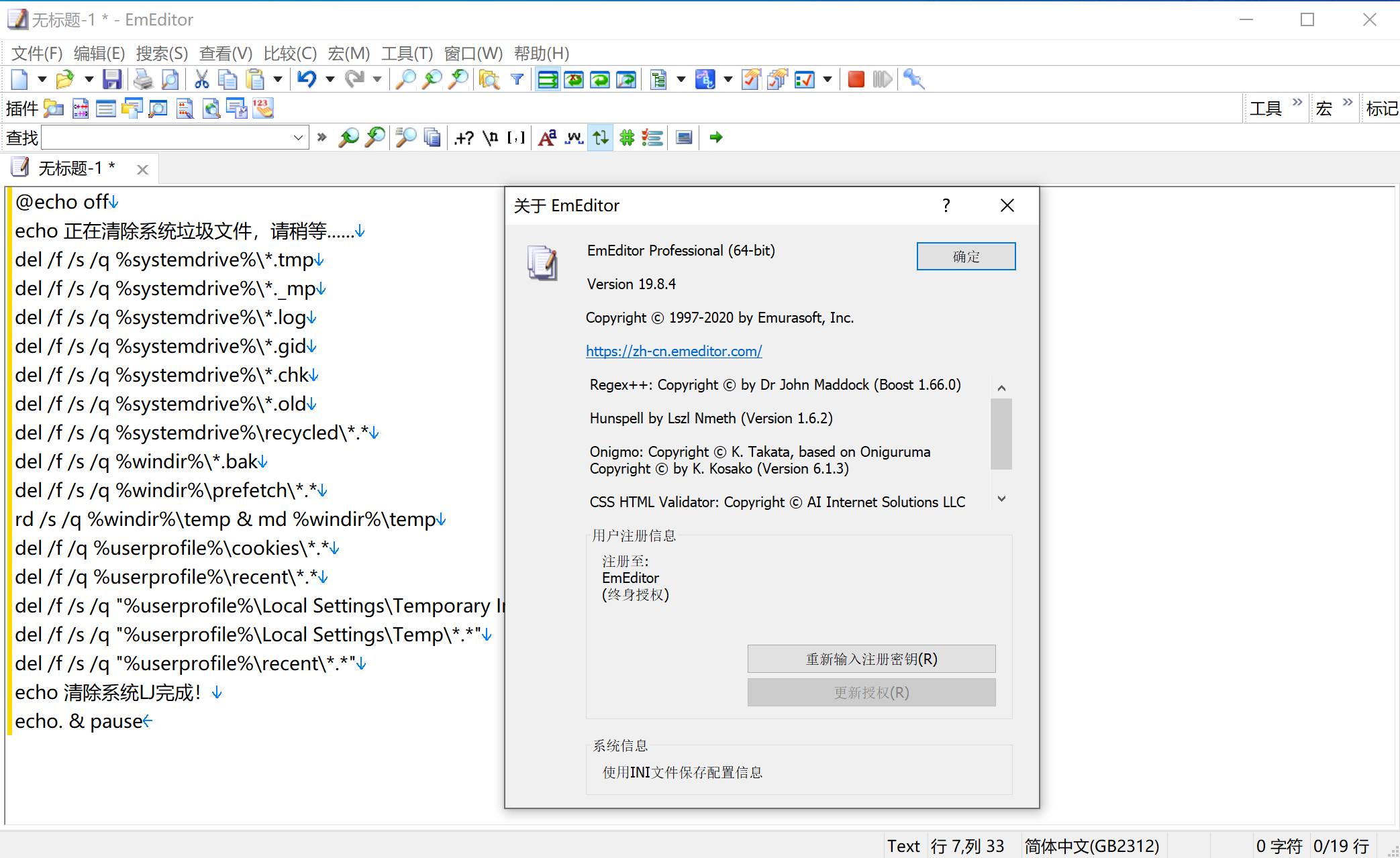This screenshot has height=858, width=1400.
Task: Expand the Macros (宏) toolbar chevron
Action: click(x=1348, y=103)
